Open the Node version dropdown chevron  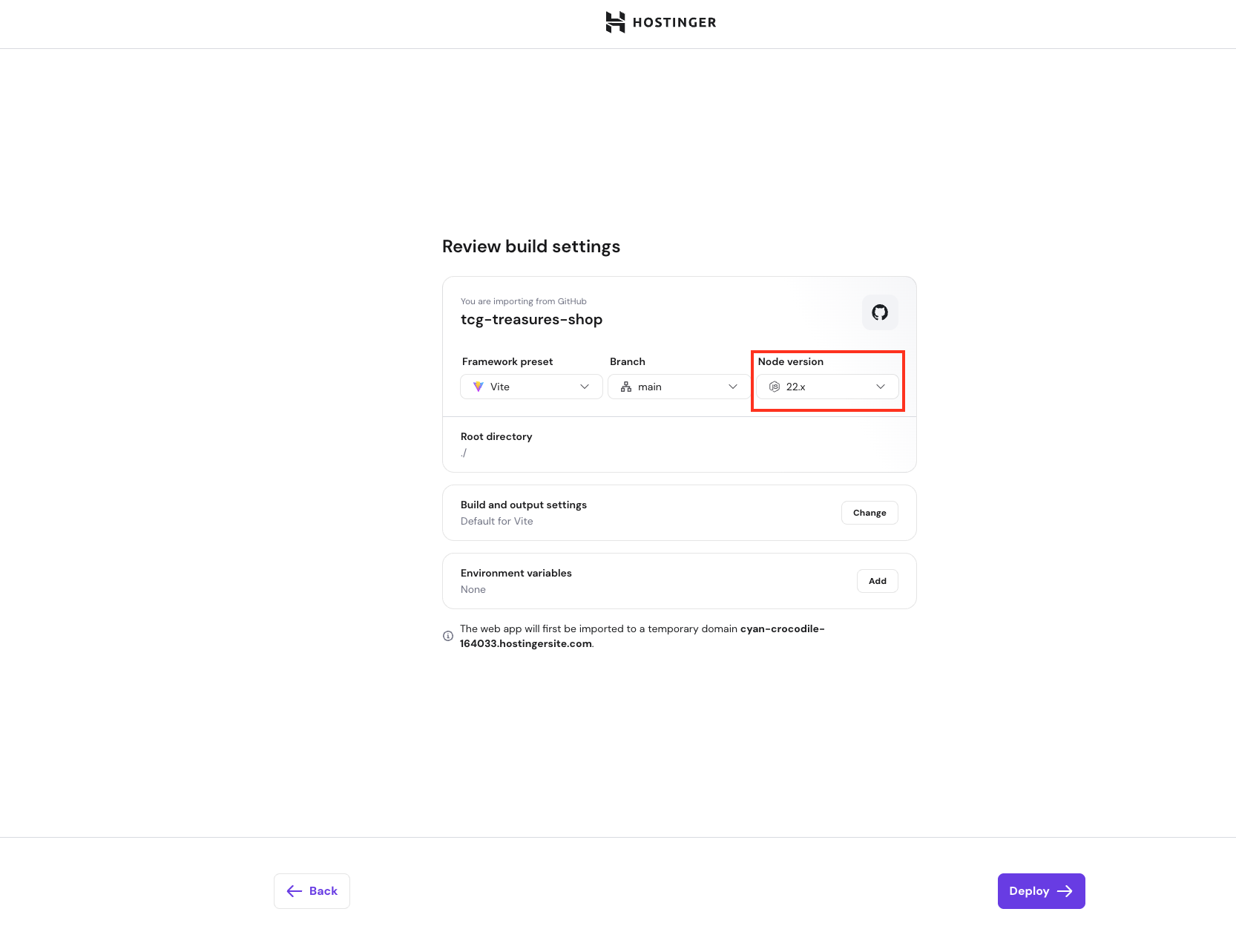point(881,387)
